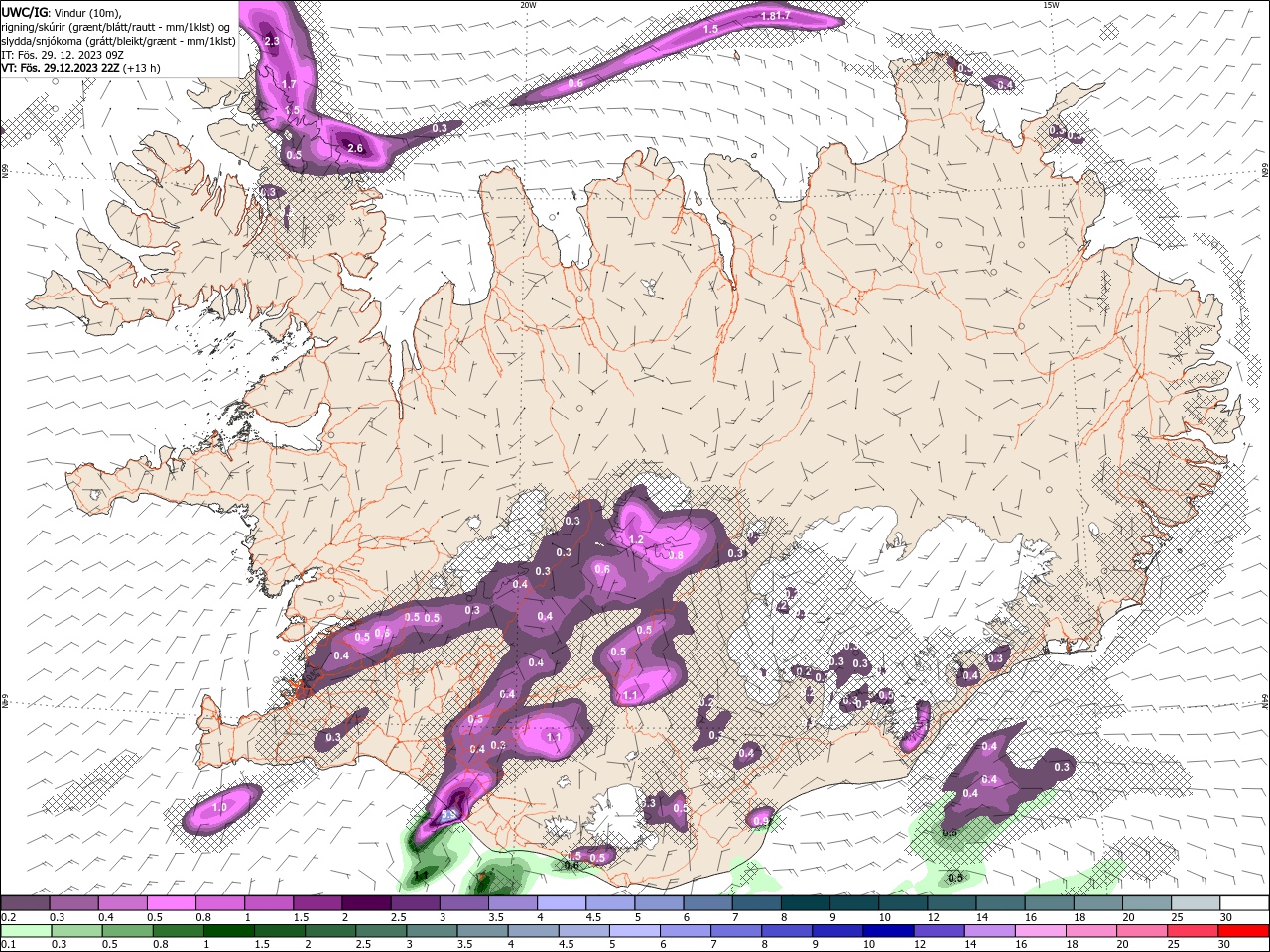Click the 'rigning/skúrir (grænt/blátt/rautt' header line
This screenshot has width=1270, height=952.
tap(117, 27)
